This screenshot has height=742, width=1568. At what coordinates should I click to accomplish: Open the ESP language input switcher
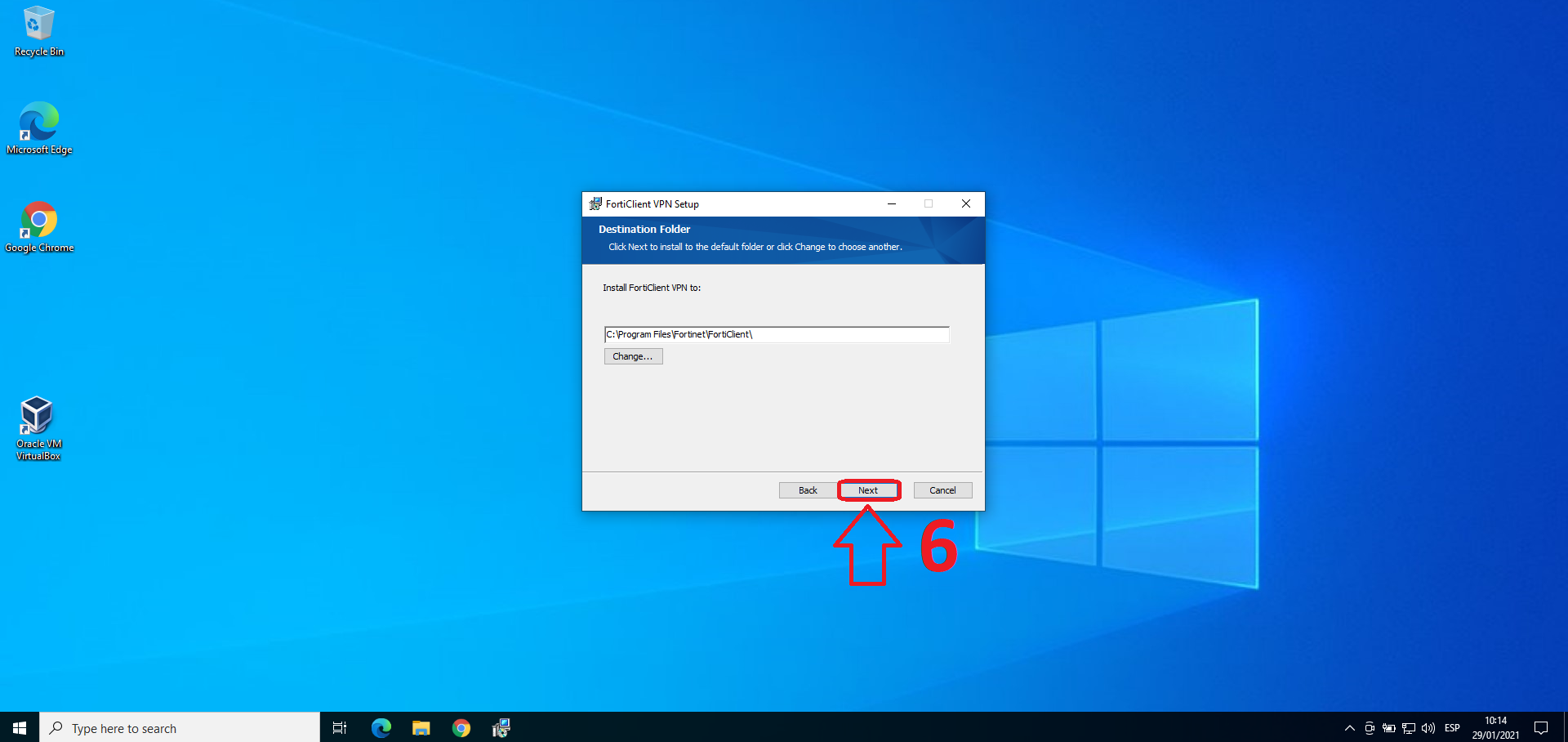coord(1452,728)
